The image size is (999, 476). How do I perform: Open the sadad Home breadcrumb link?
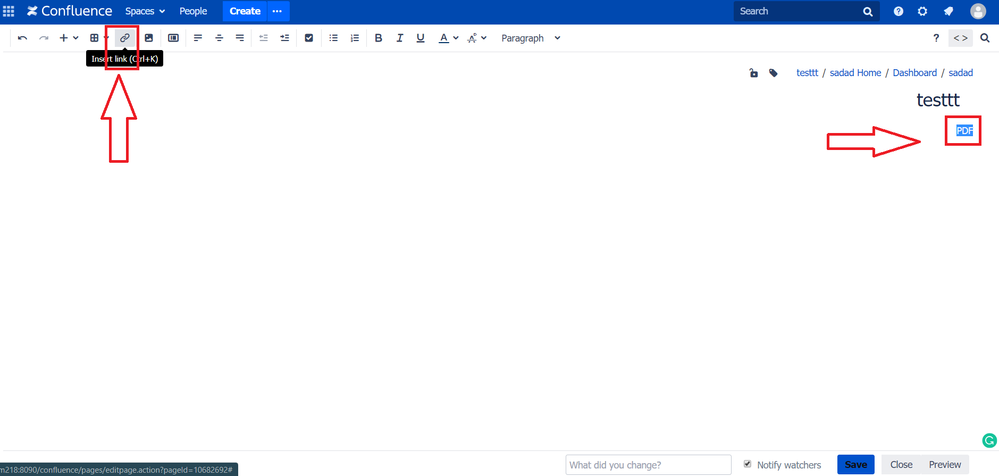click(855, 73)
